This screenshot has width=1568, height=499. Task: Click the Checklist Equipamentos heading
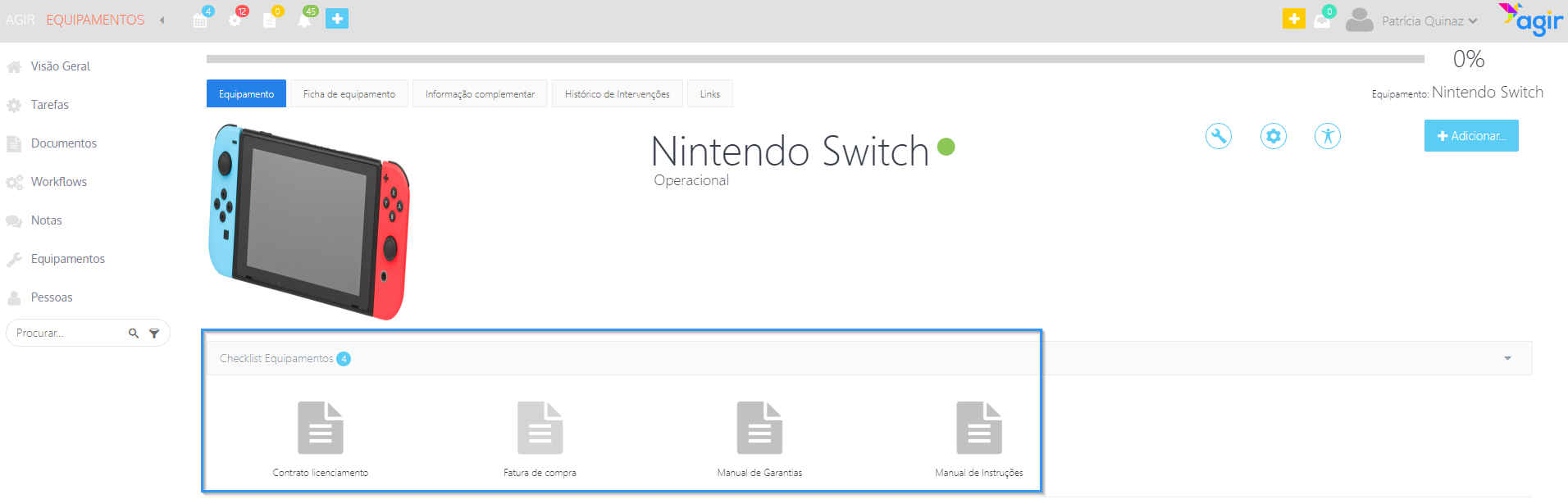(x=276, y=359)
